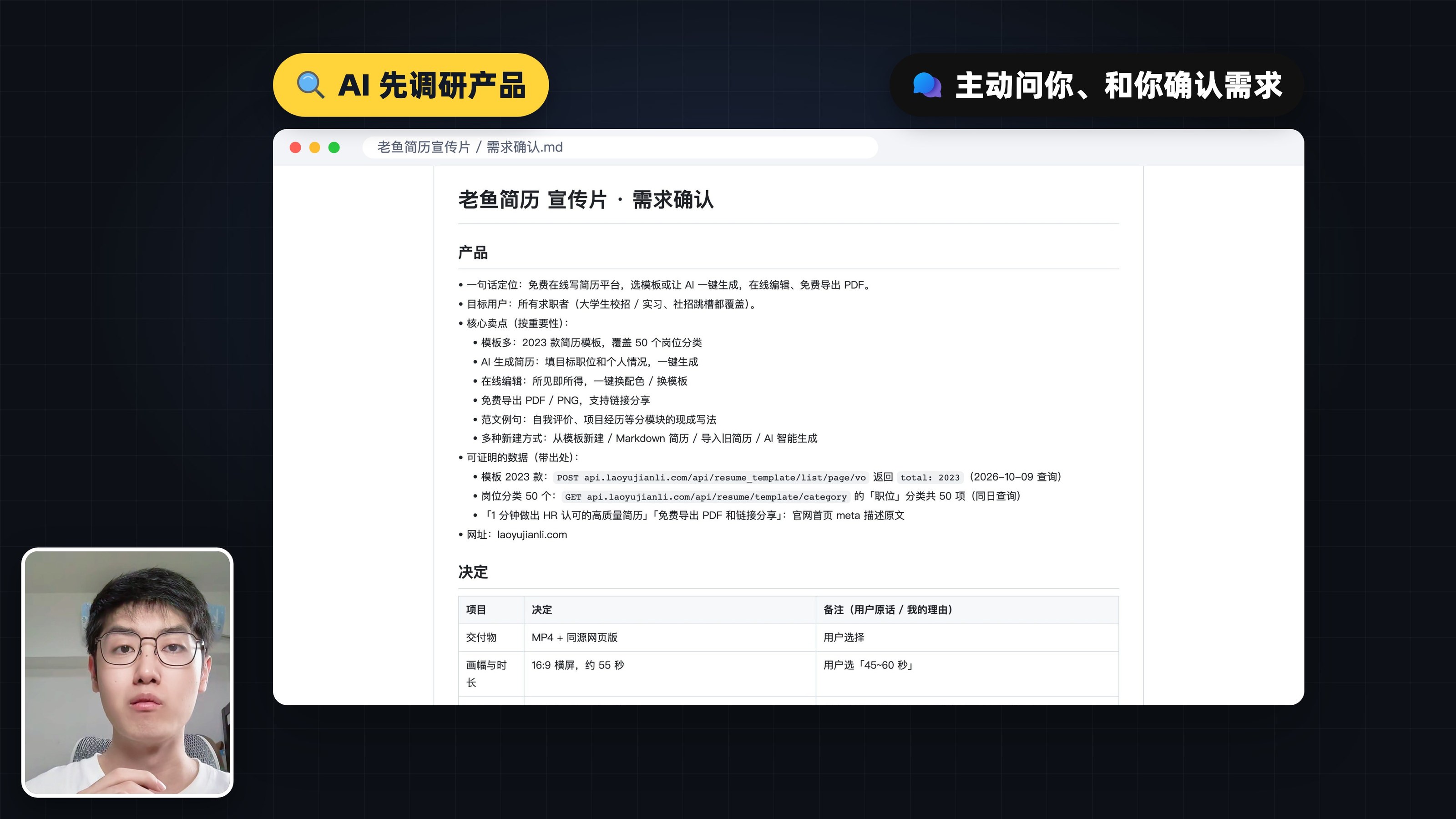
Task: Click the magnifying glass icon in the yellow badge
Action: pyautogui.click(x=310, y=86)
